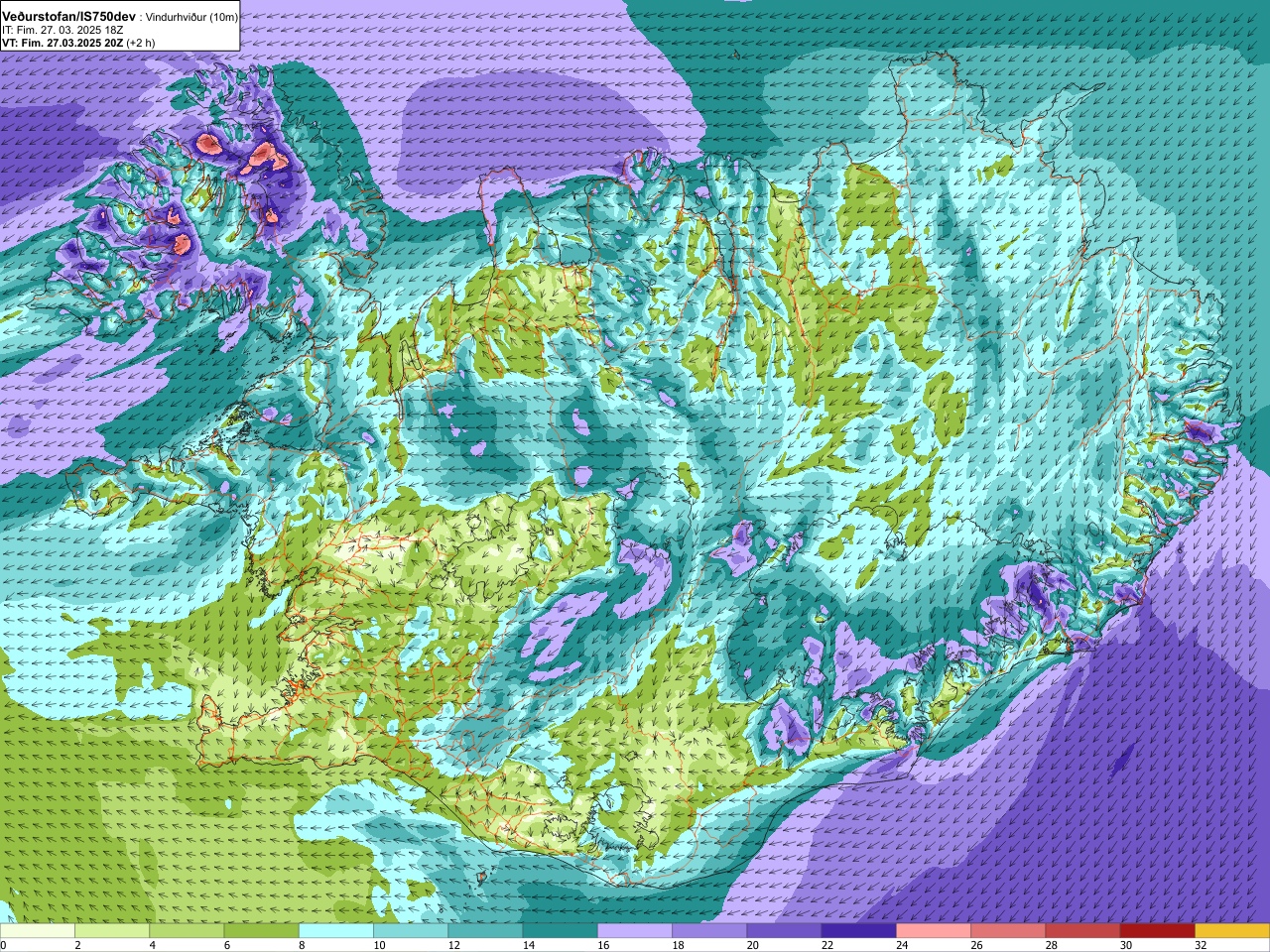Screen dimensions: 1270x952
Task: Click the light cyan legend swatch between 8 and 10
Action: coord(336,931)
